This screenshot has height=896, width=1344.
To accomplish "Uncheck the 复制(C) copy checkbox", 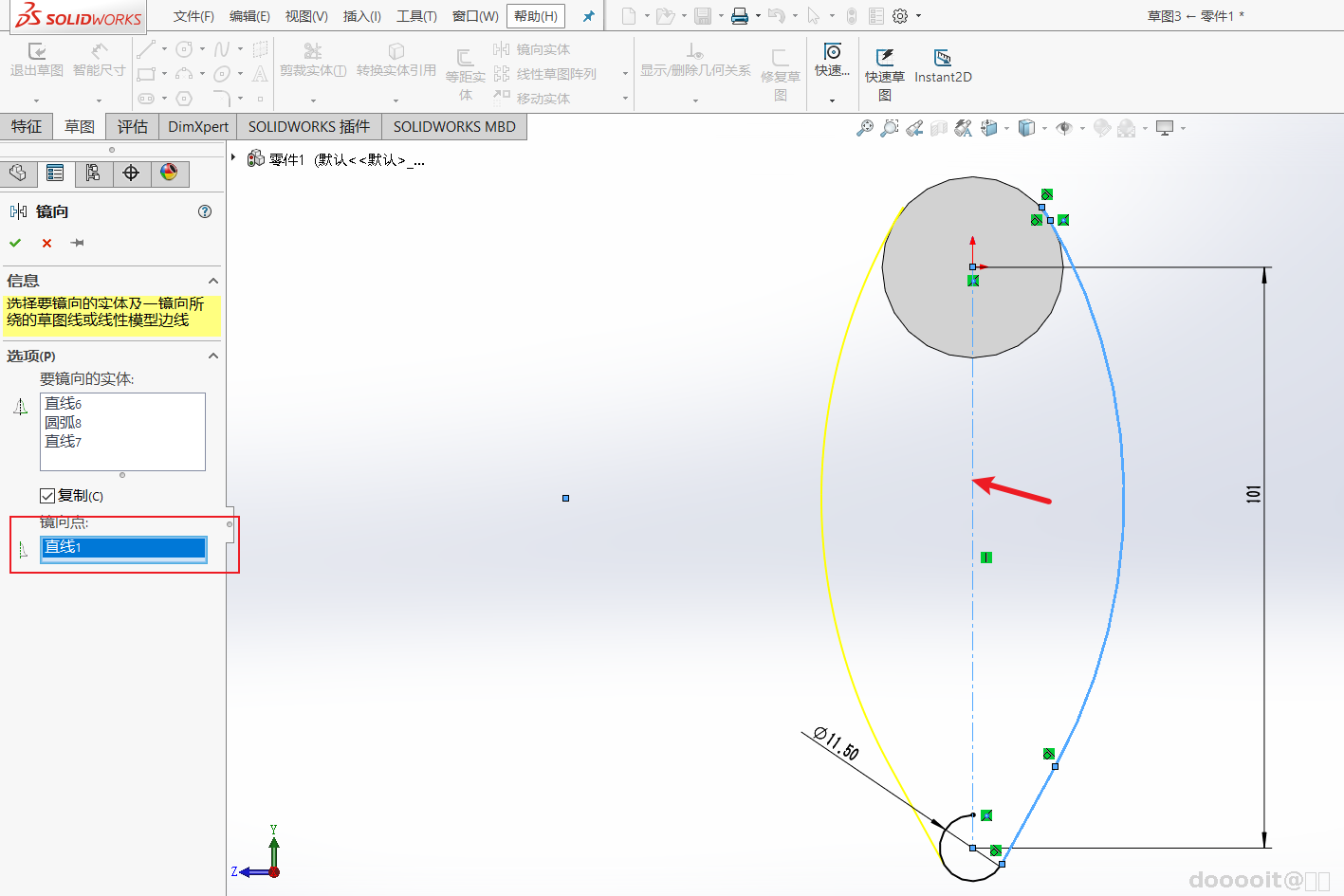I will pos(47,496).
